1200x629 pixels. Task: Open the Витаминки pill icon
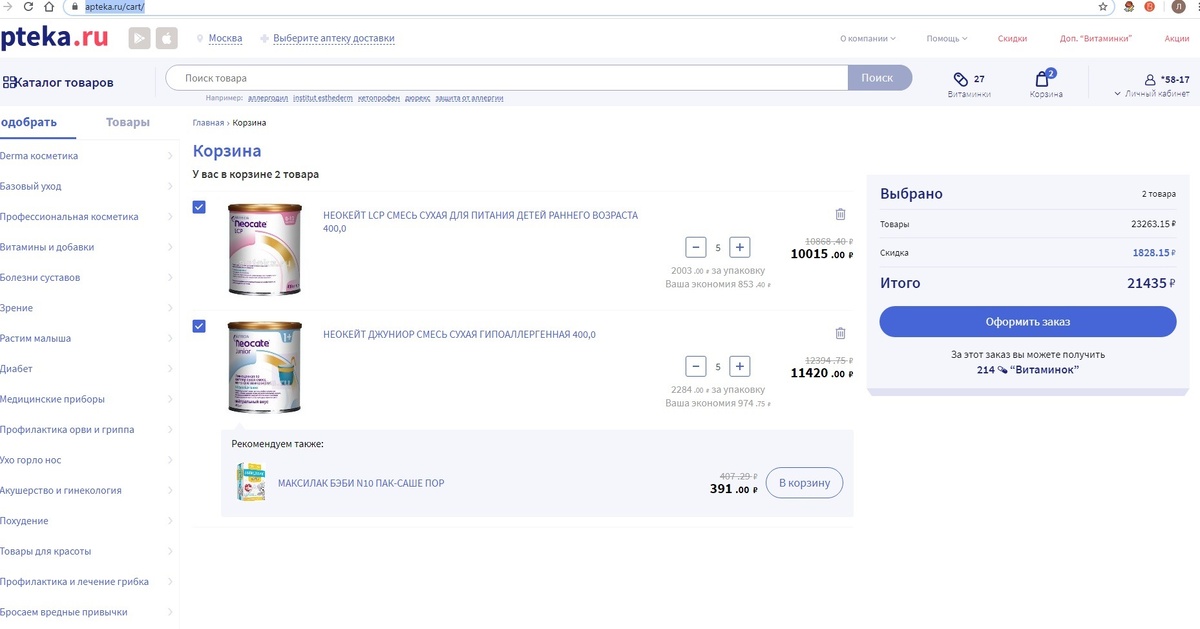(961, 79)
